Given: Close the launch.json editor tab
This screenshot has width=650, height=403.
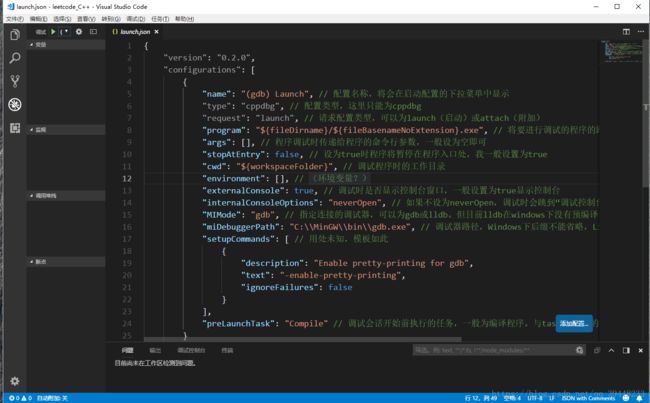Looking at the screenshot, I should click(x=156, y=32).
